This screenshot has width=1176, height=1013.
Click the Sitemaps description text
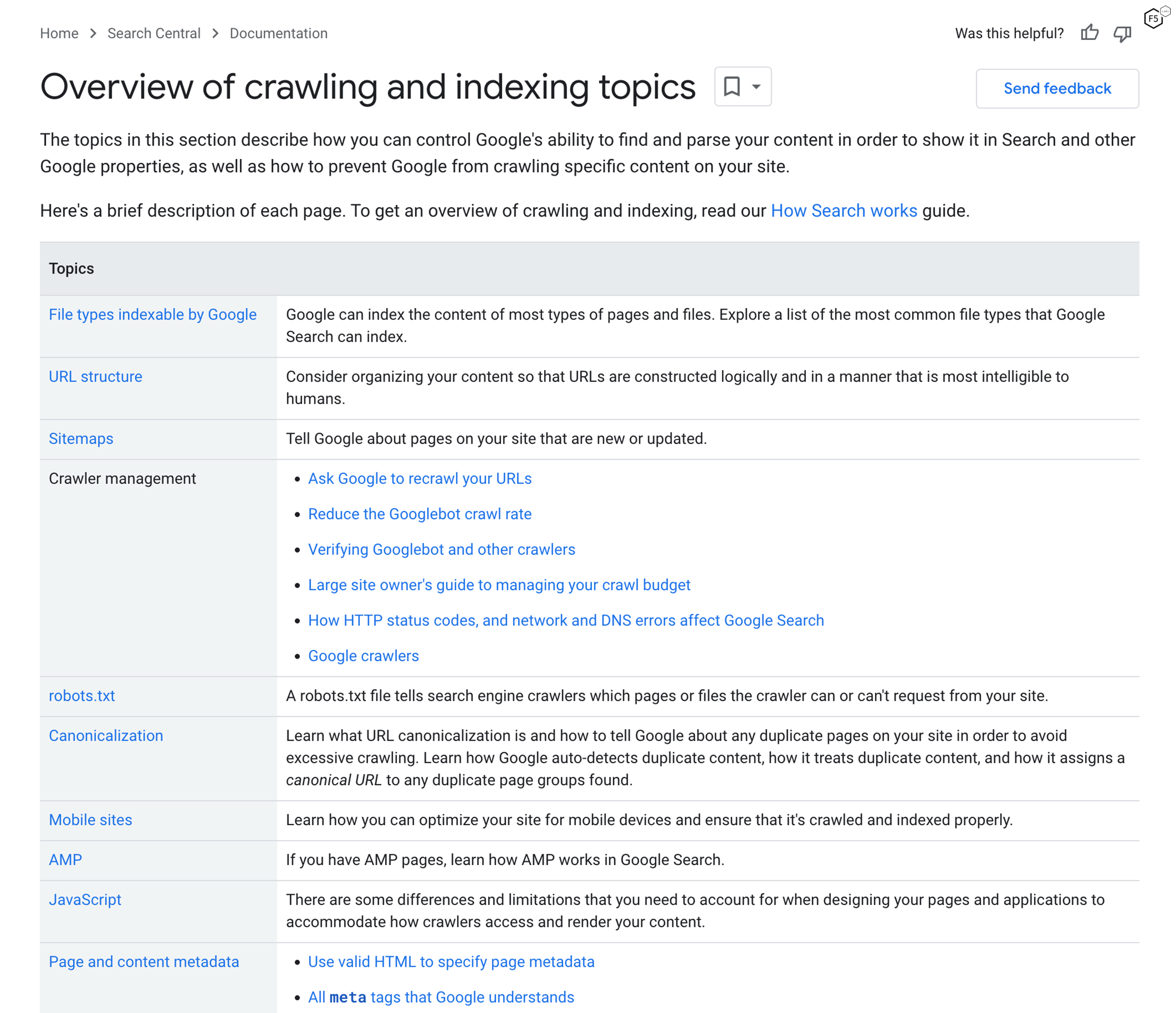coord(496,438)
